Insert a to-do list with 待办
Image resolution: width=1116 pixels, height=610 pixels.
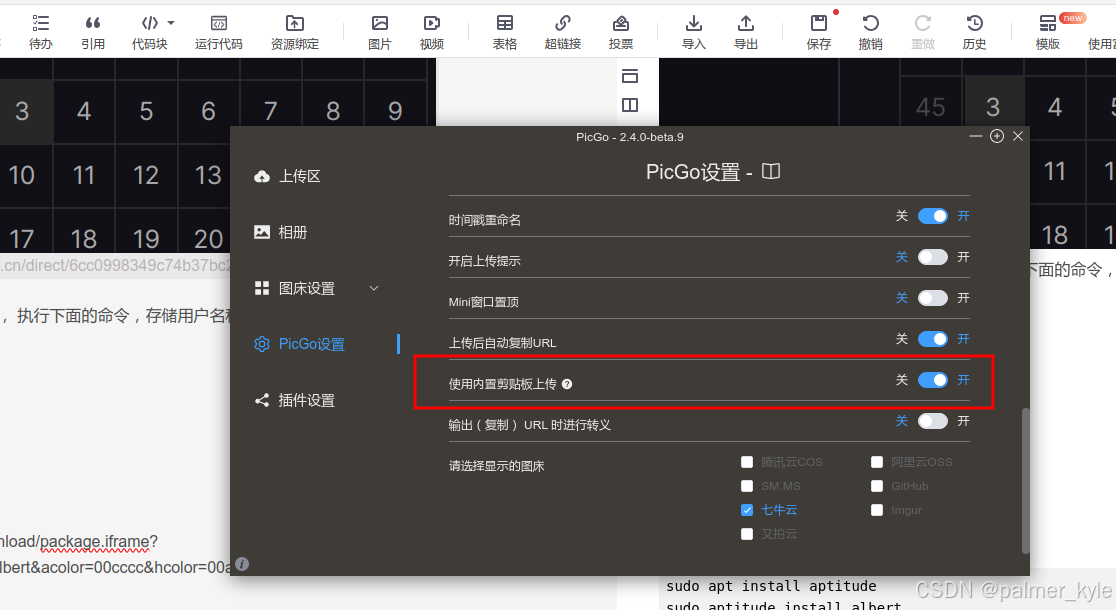tap(41, 33)
